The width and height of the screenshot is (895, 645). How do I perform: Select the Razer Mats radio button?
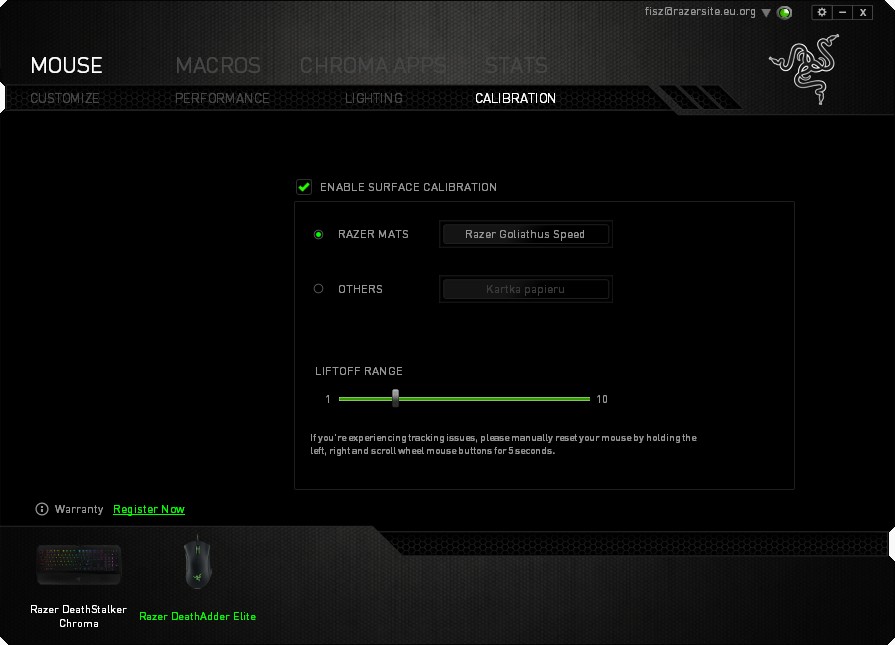319,234
